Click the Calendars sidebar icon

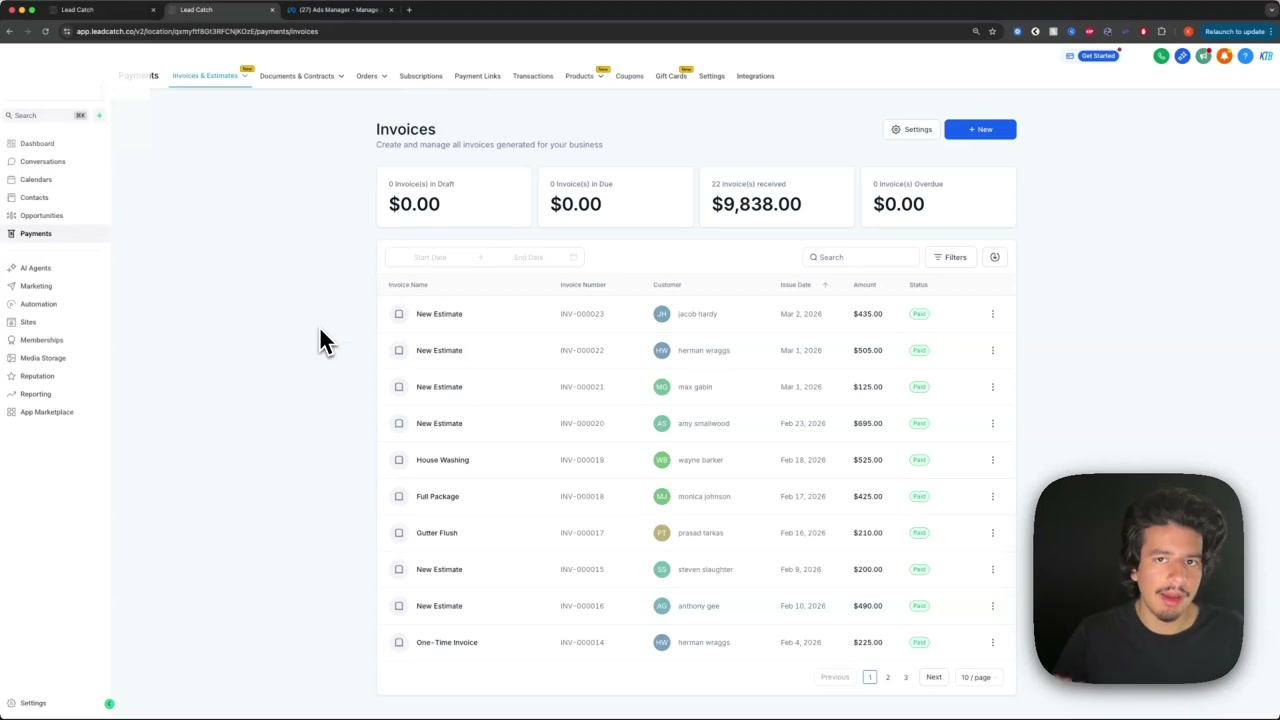point(11,179)
